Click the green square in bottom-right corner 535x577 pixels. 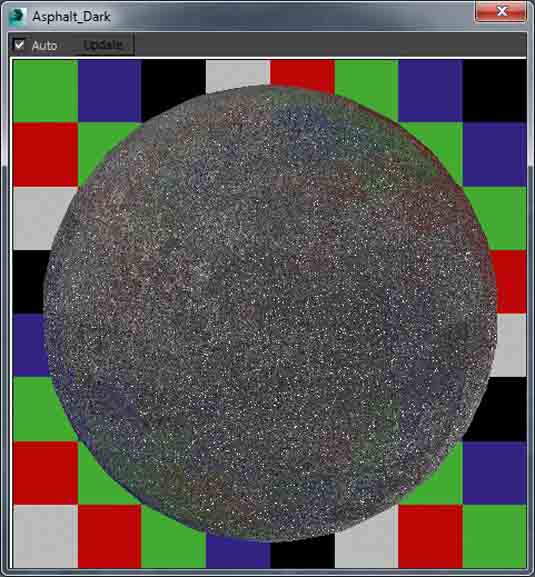pyautogui.click(x=495, y=537)
